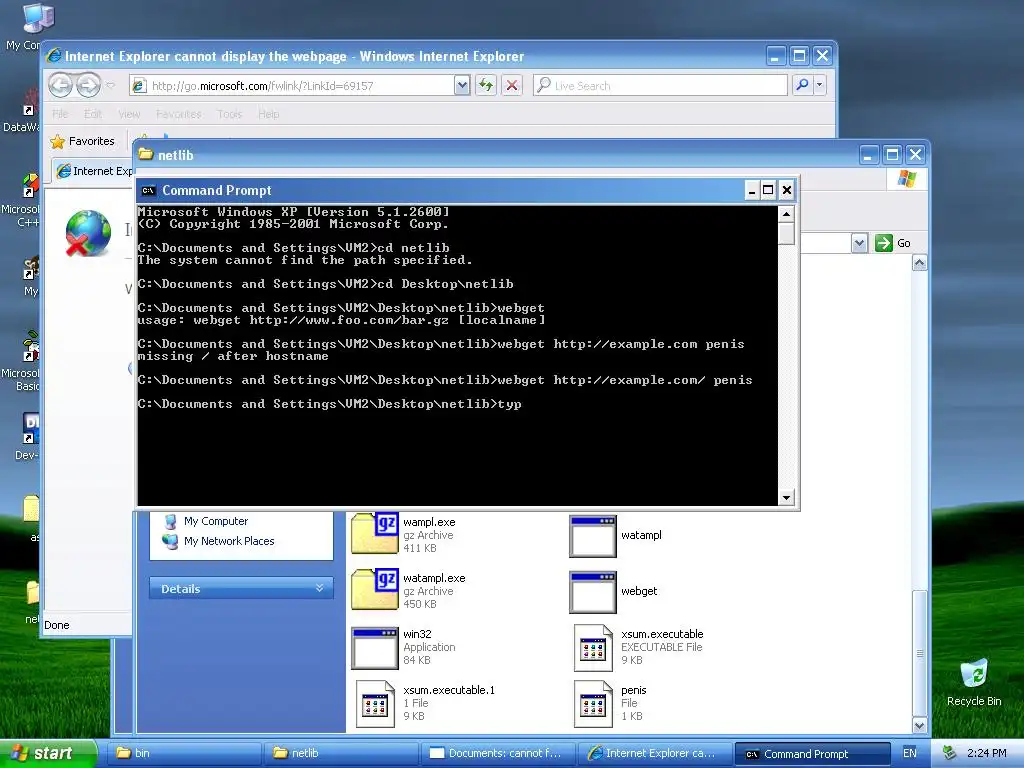Image resolution: width=1024 pixels, height=768 pixels.
Task: Go back in Internet Explorer
Action: pyautogui.click(x=60, y=85)
